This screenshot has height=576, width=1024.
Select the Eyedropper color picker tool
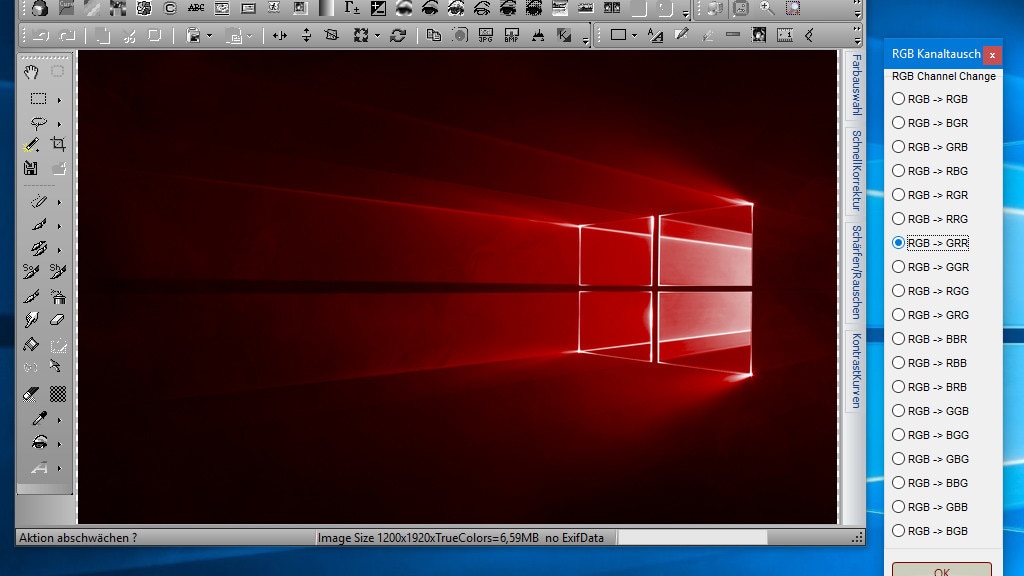click(x=39, y=418)
